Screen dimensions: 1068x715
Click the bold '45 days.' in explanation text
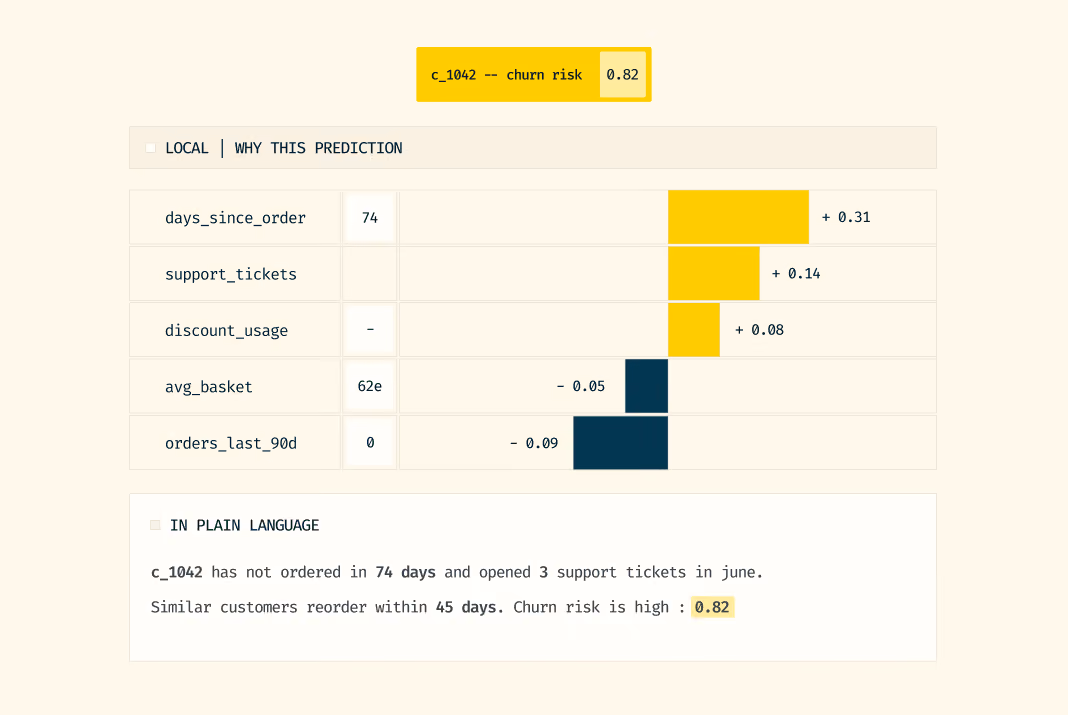470,607
